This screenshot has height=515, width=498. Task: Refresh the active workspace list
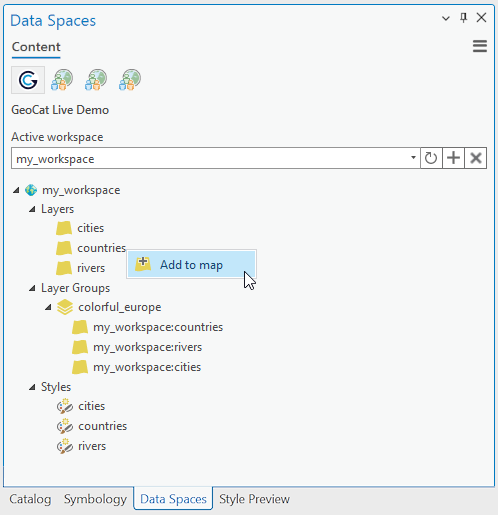431,158
